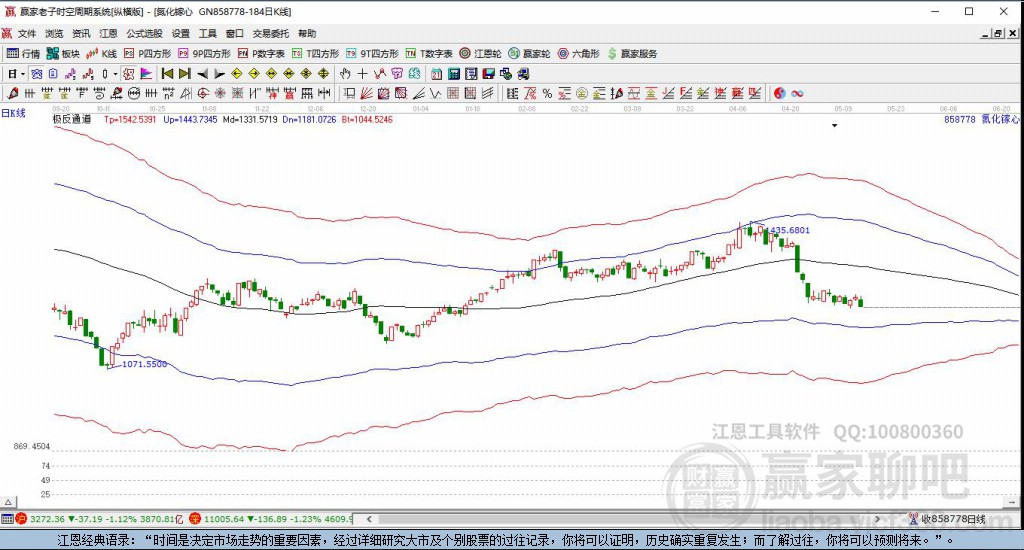Select the red fan-lines angle tool
Viewport: 1024px width, 550px height.
366,93
